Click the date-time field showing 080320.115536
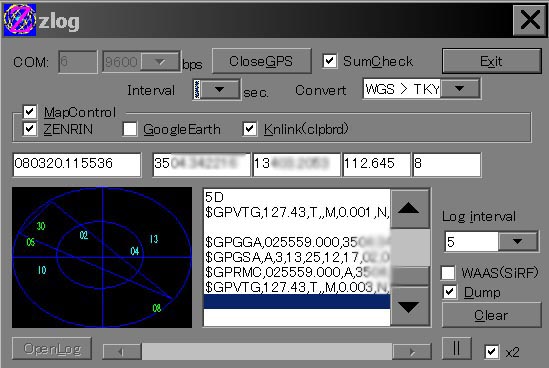Screen dimensions: 549x368 click(77, 164)
